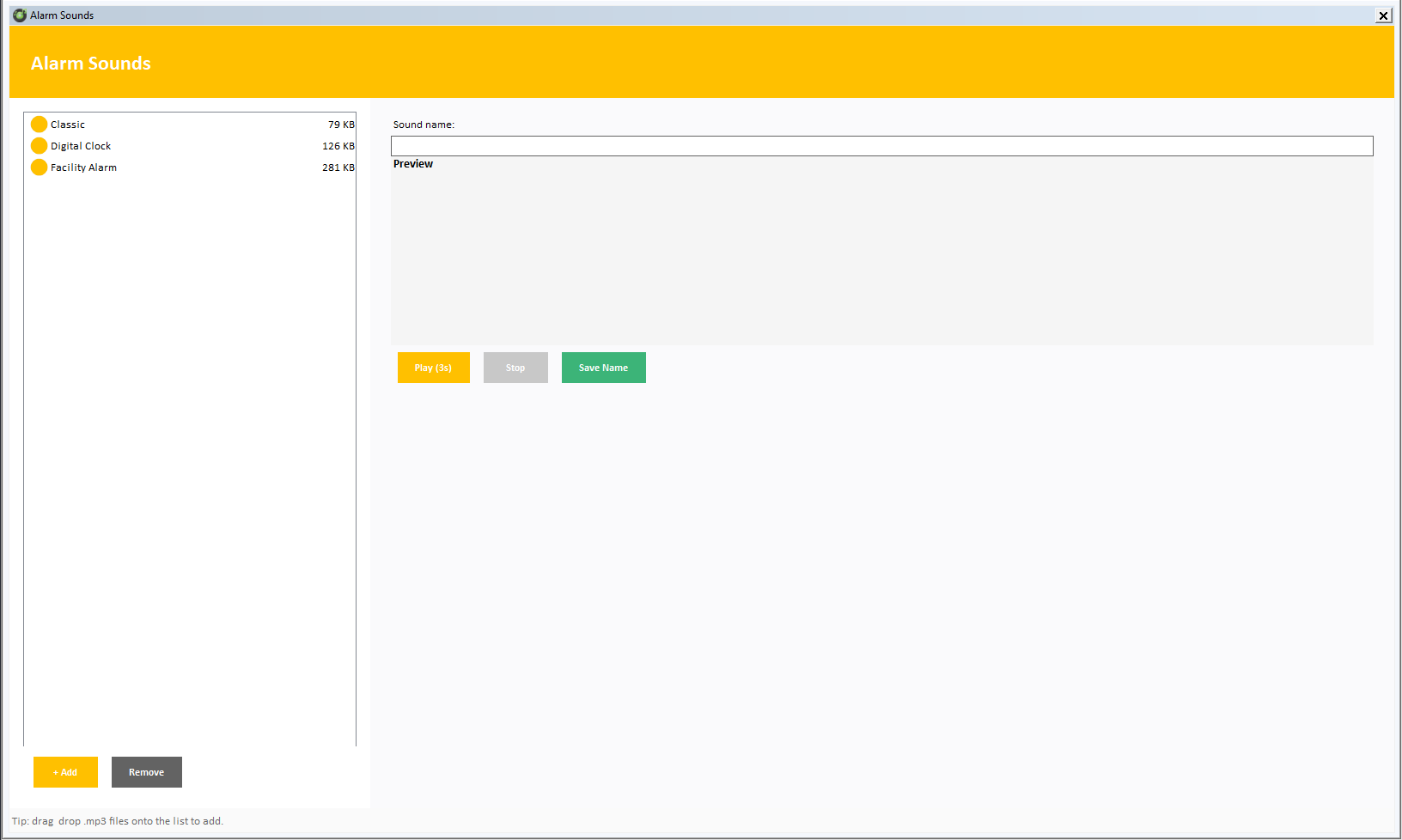Click the drag-drop tip text at bottom
Screen dimensions: 1402x840
pyautogui.click(x=118, y=821)
